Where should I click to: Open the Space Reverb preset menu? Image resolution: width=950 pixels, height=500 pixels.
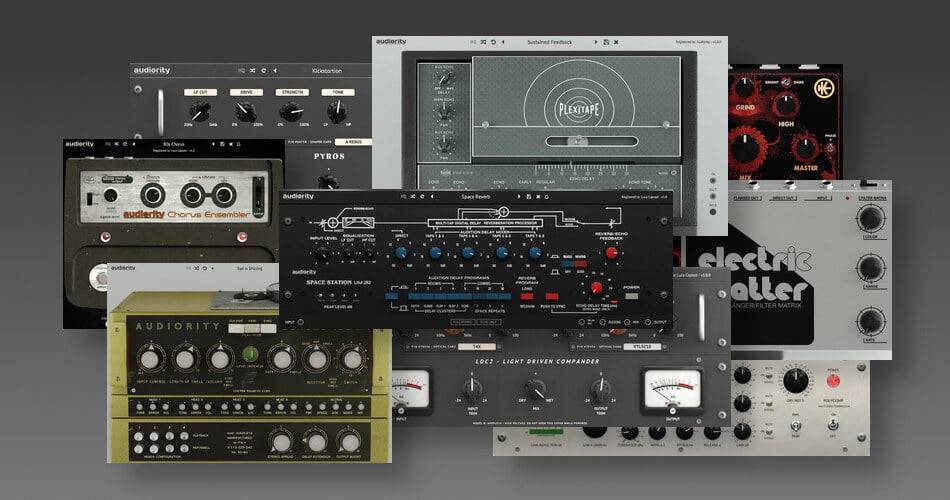pos(476,197)
